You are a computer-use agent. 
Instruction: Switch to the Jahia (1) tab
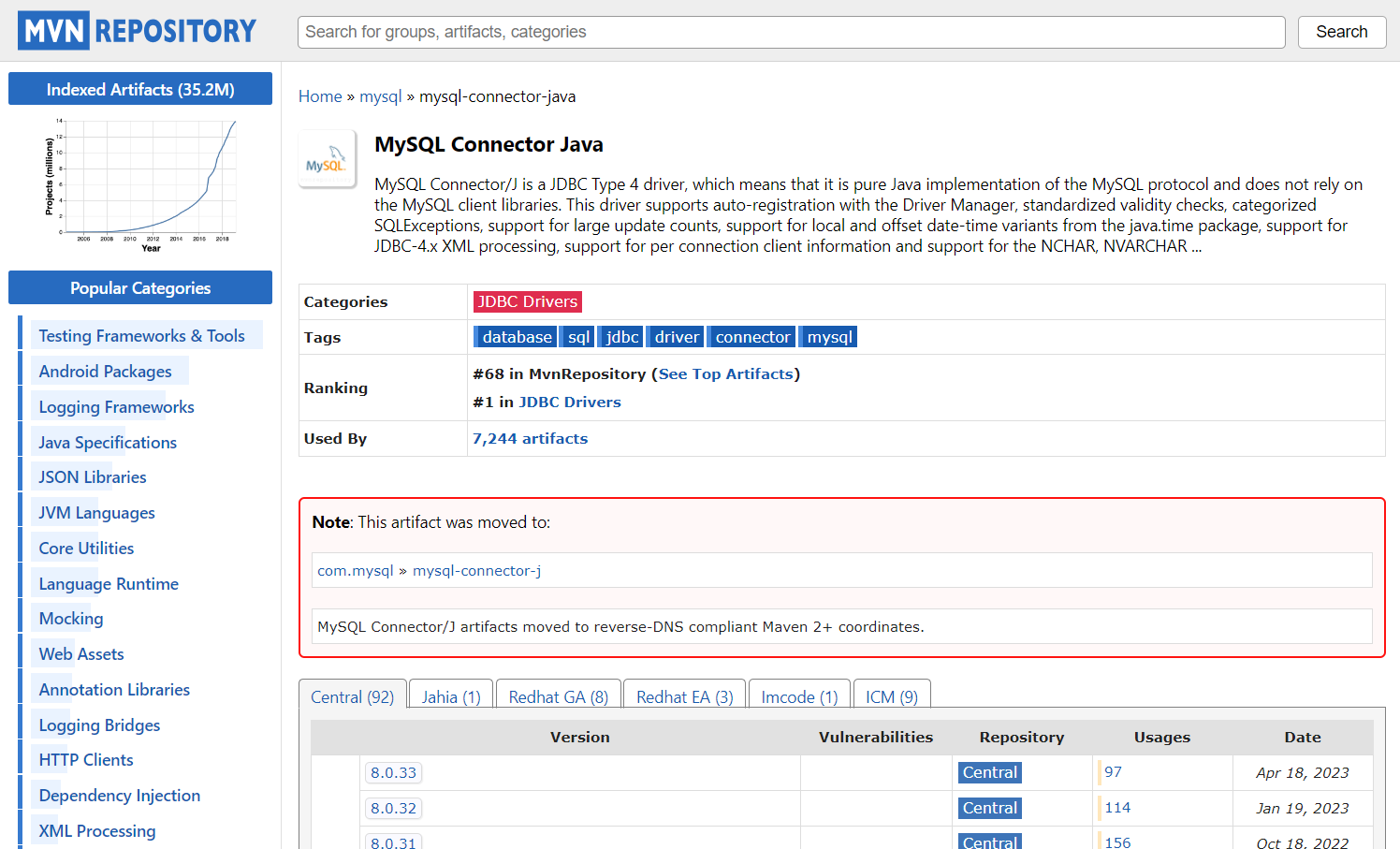[x=451, y=697]
